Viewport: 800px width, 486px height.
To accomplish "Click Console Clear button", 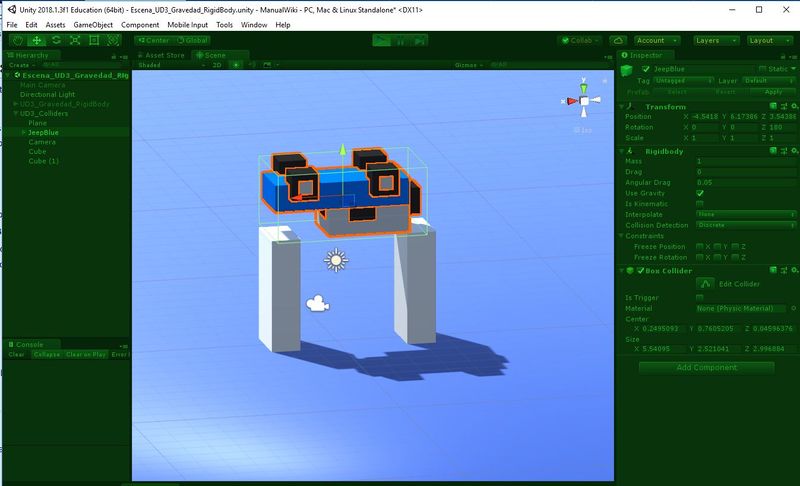I will 16,354.
